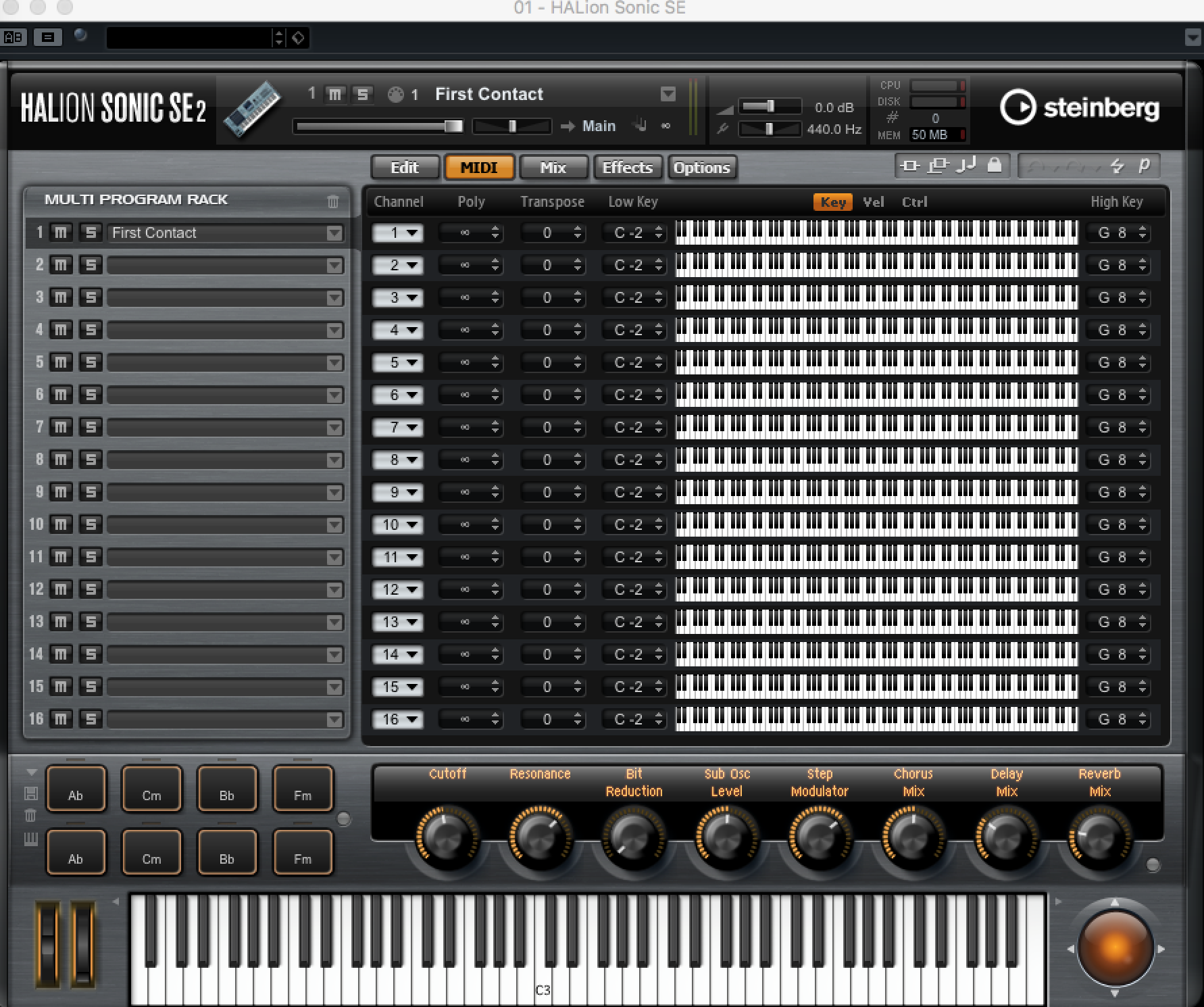1204x1007 pixels.
Task: Click the MIDI reset lightning icon
Action: 1117,166
